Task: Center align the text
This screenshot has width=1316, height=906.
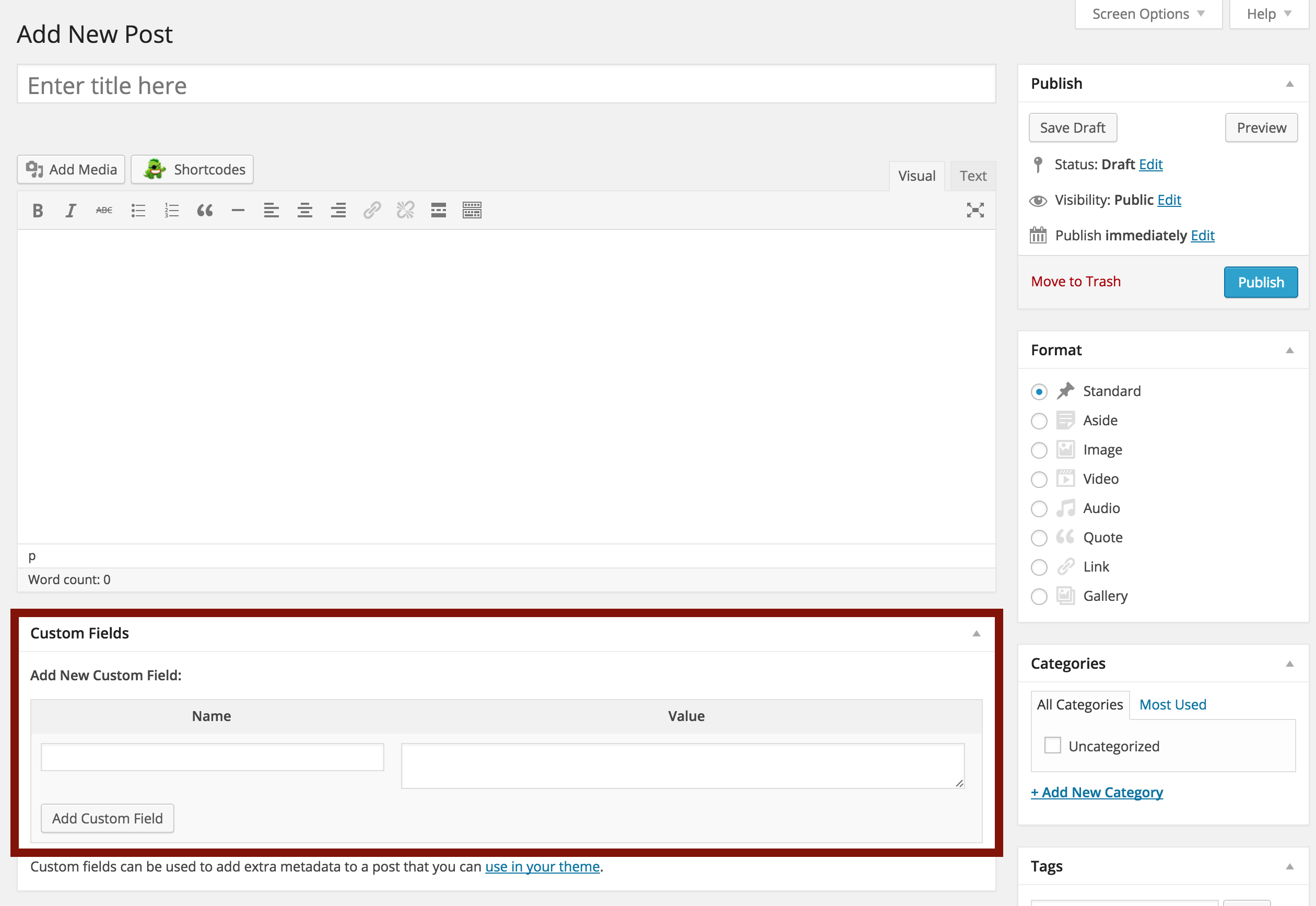Action: point(304,211)
